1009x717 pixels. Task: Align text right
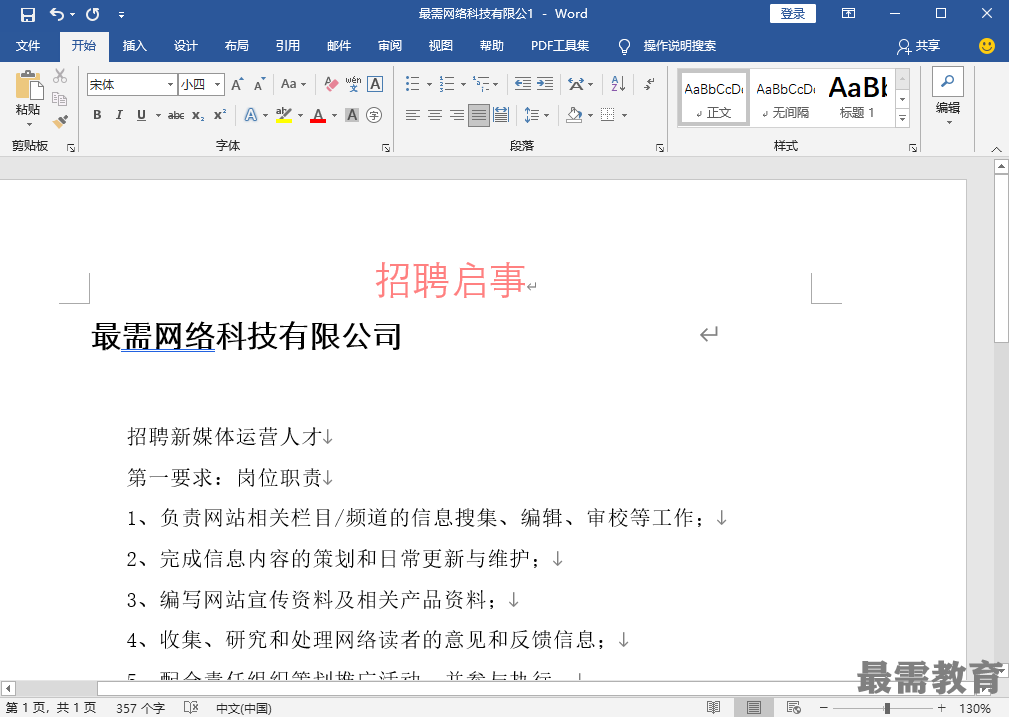457,115
